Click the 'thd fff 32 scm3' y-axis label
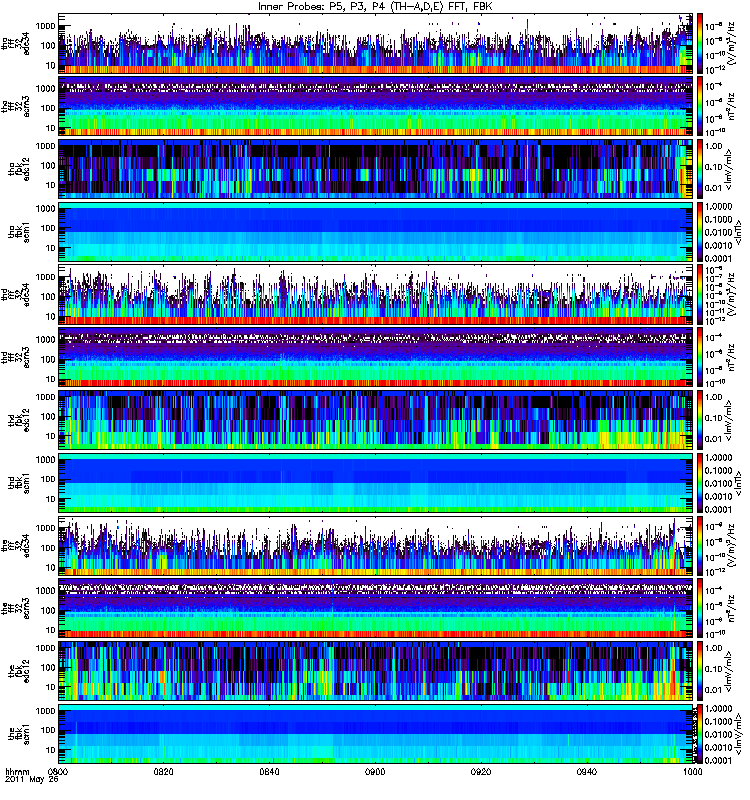Viewport: 750px width, 800px height. pos(16,358)
